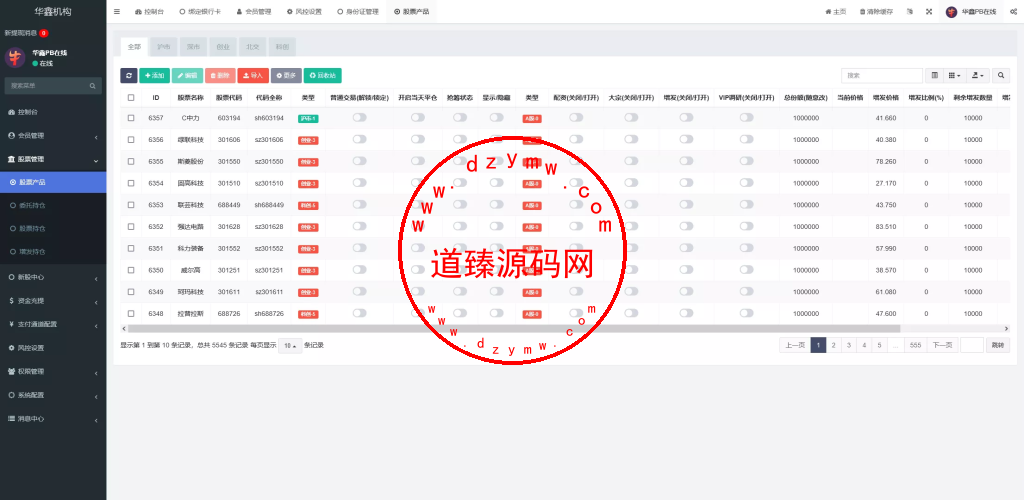
Task: Open the 身份证管理 top tab
Action: 358,12
